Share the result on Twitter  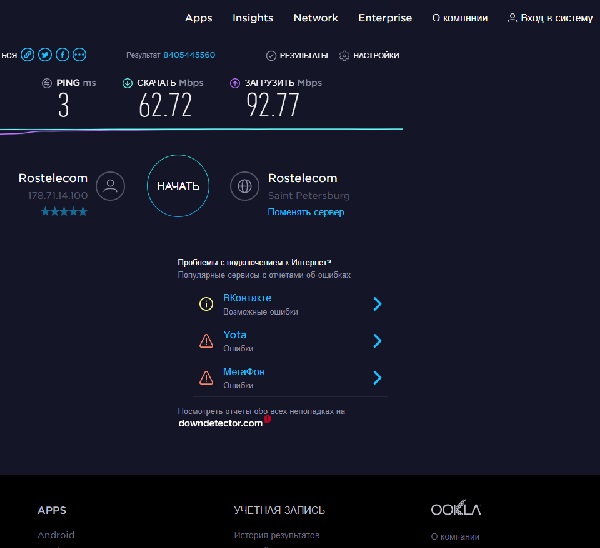coord(45,55)
